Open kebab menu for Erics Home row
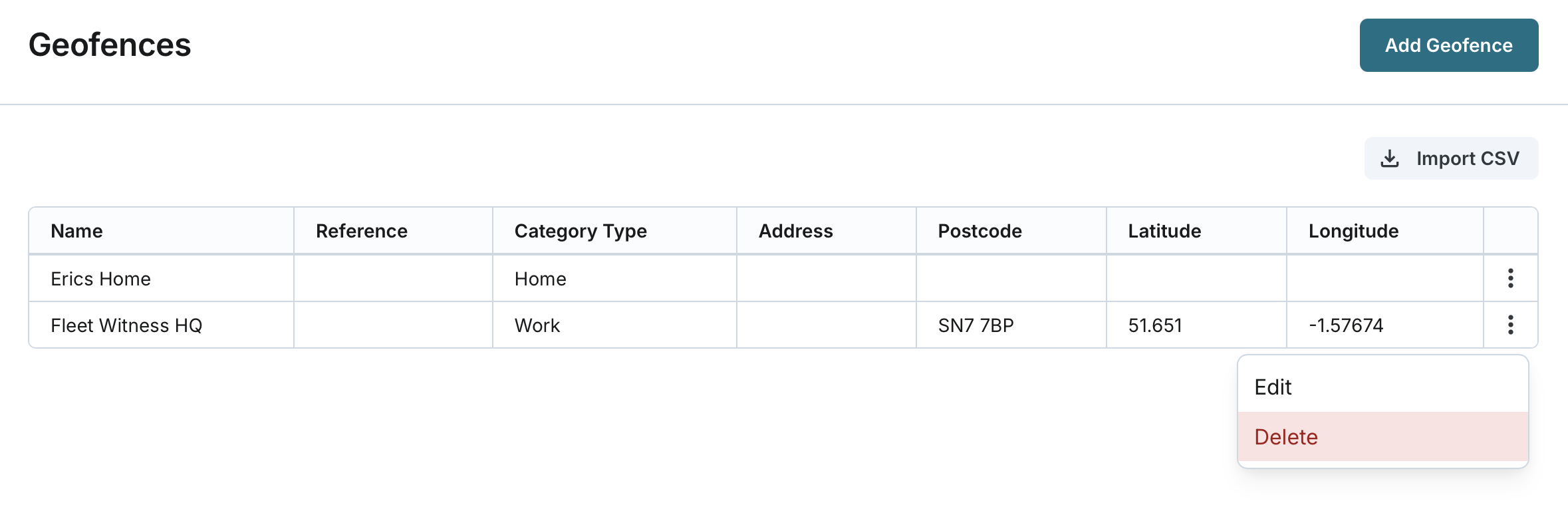 [1510, 278]
